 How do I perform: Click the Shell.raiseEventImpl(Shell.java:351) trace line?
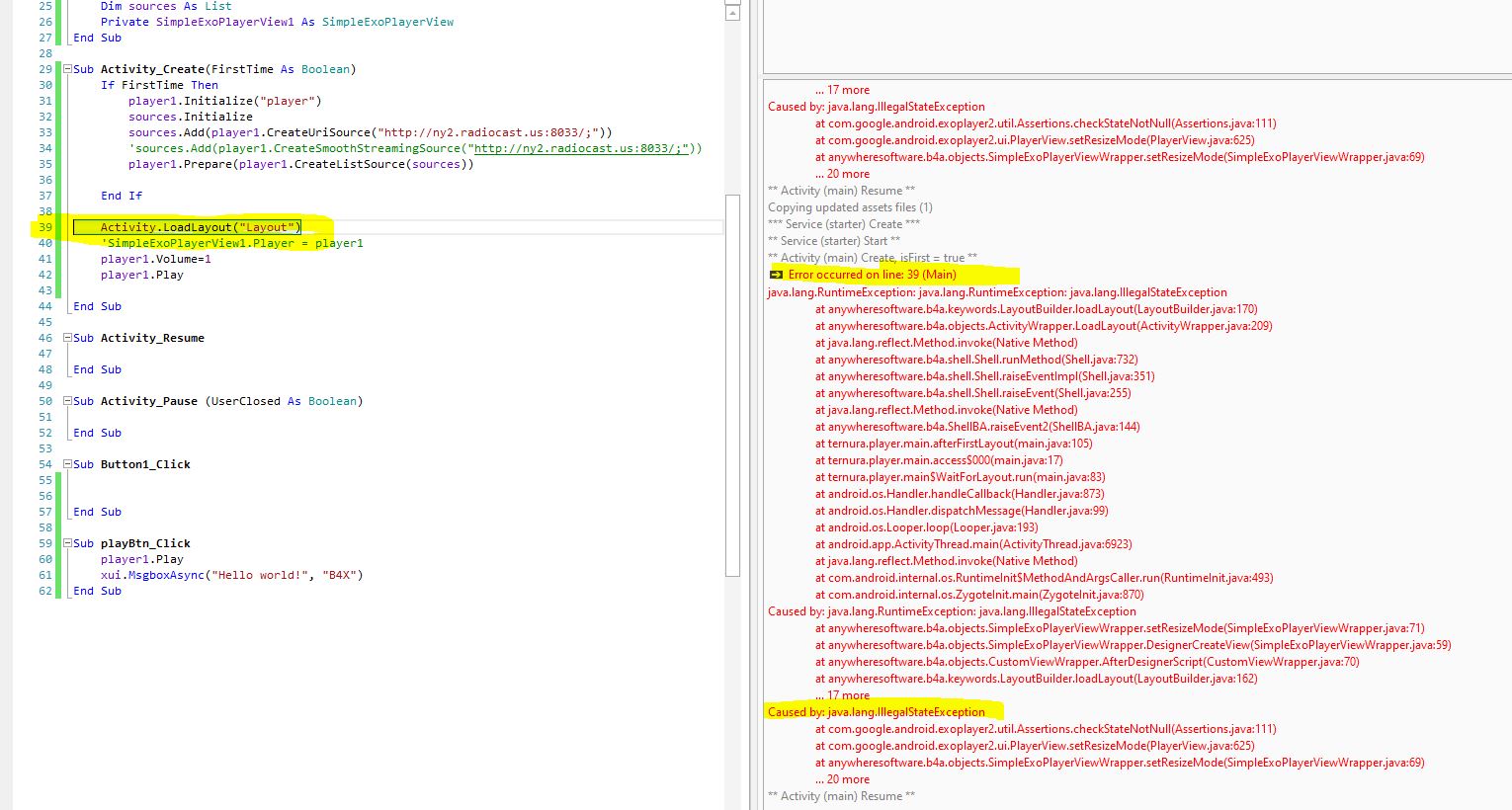985,376
